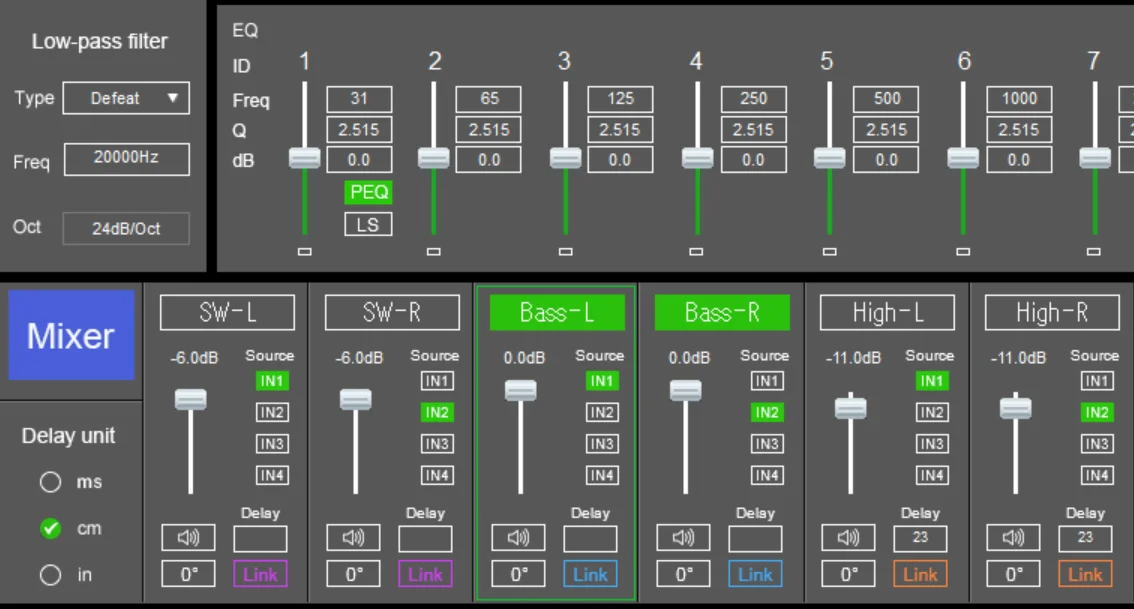Click the Link button under High-R
Image resolution: width=1134 pixels, height=609 pixels.
click(x=1085, y=575)
